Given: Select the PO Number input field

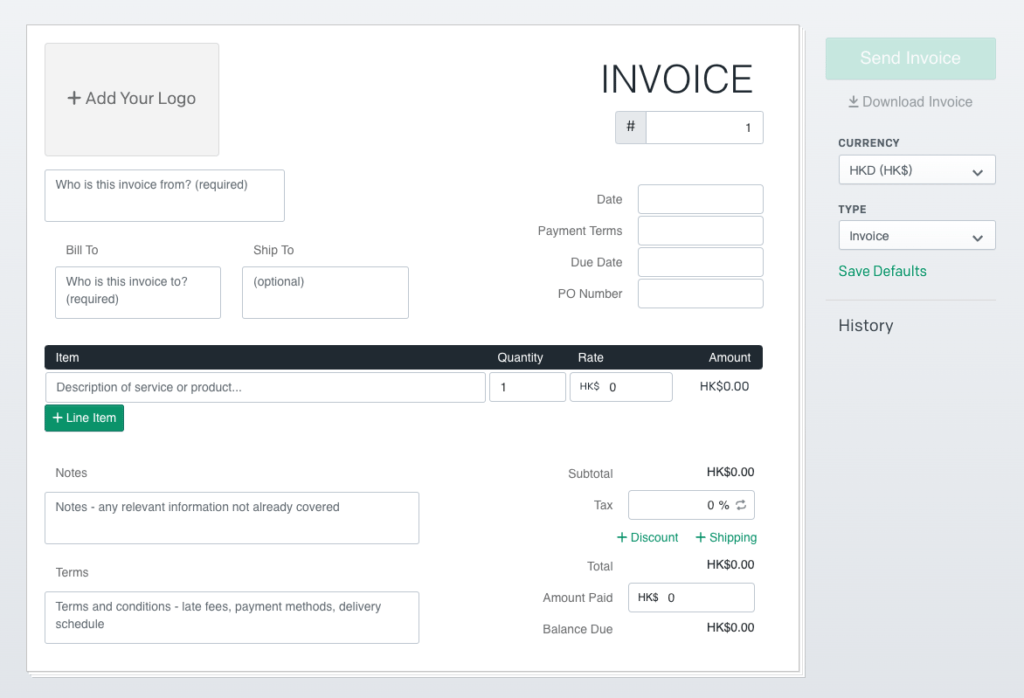Looking at the screenshot, I should [700, 293].
